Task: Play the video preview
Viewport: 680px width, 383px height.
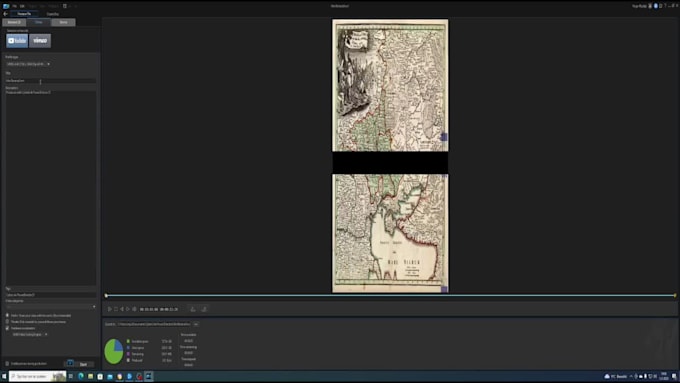Action: 110,309
